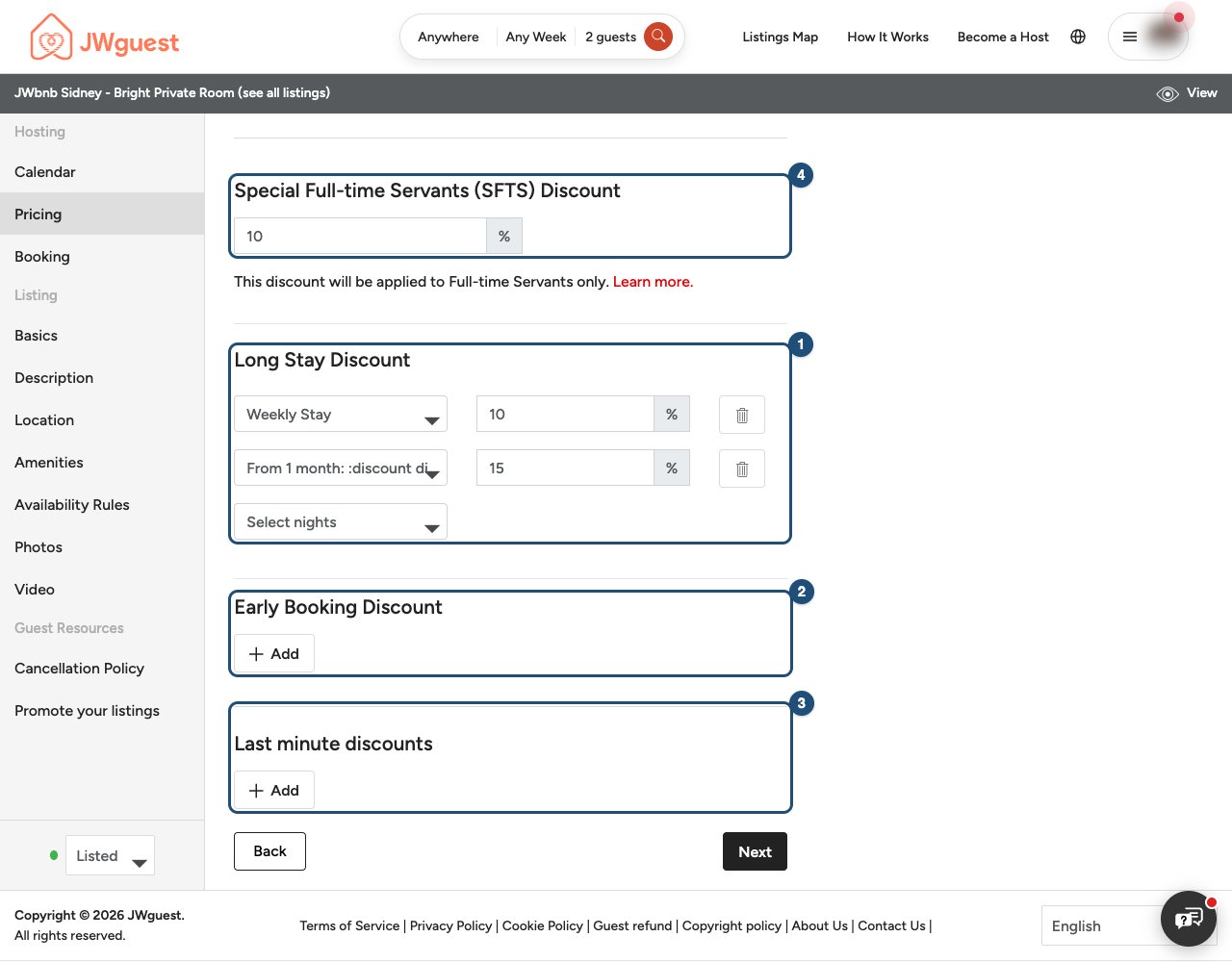
Task: Open Basics in the sidebar
Action: point(102,336)
